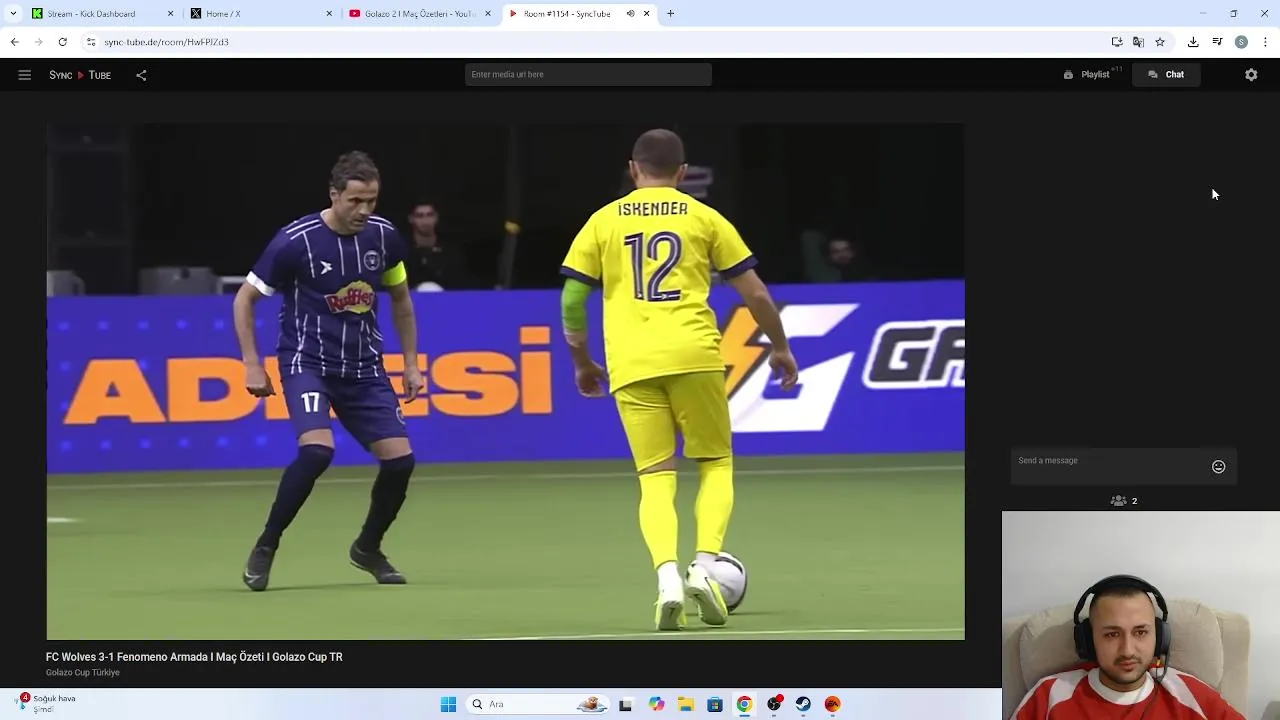1280x720 pixels.
Task: Install app icon in address bar
Action: (x=1117, y=42)
